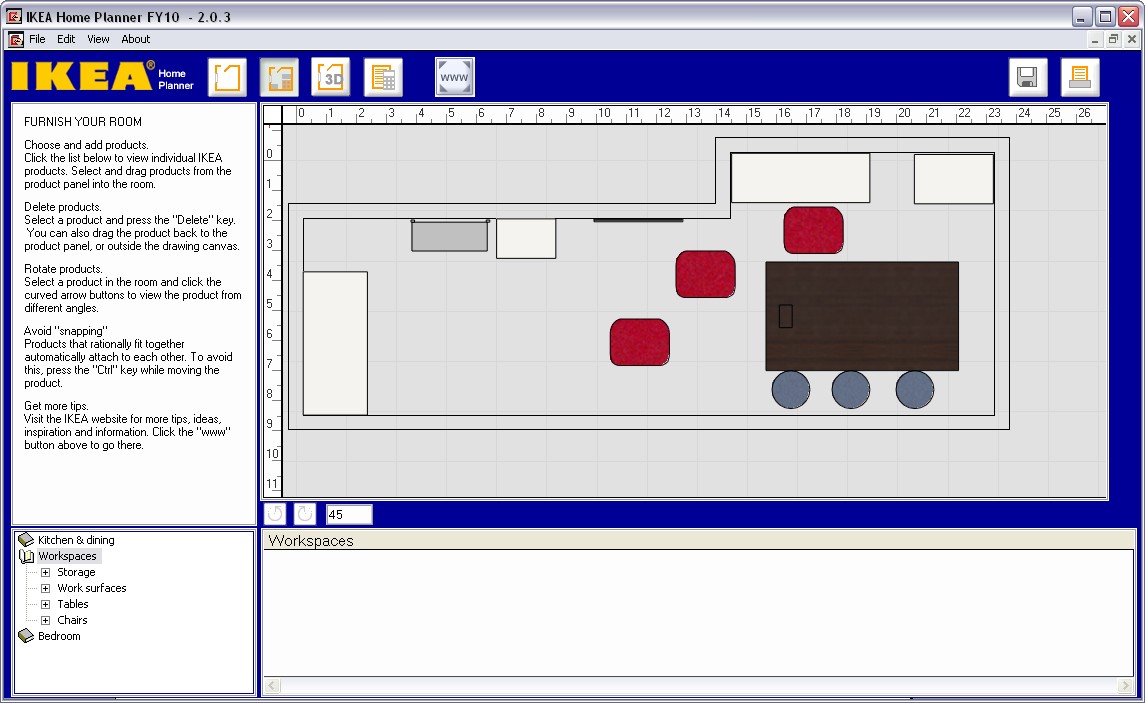Visit IKEA website via www button
Screen dimensions: 1145x703
[454, 77]
